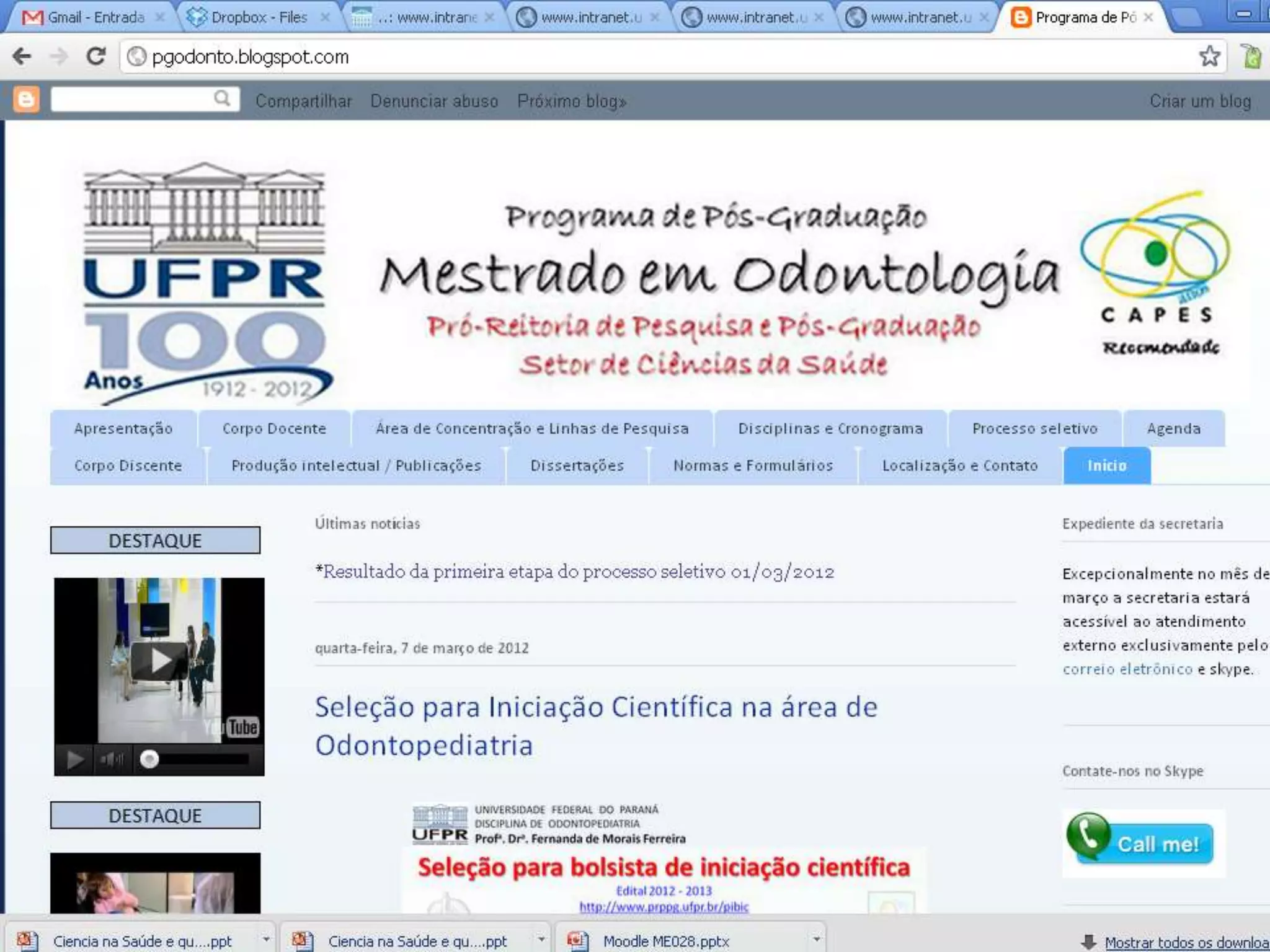Reload the page with refresh icon
This screenshot has width=1270, height=952.
pyautogui.click(x=95, y=56)
